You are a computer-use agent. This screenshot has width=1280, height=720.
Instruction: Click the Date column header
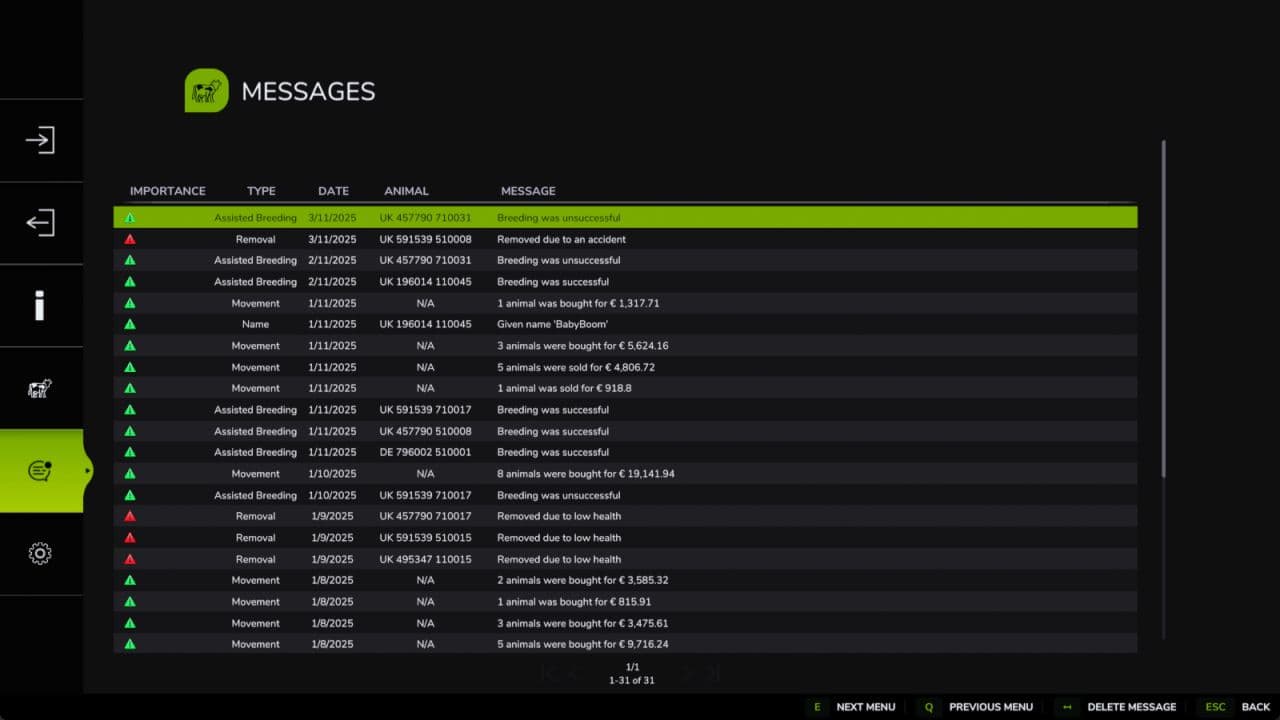(333, 191)
